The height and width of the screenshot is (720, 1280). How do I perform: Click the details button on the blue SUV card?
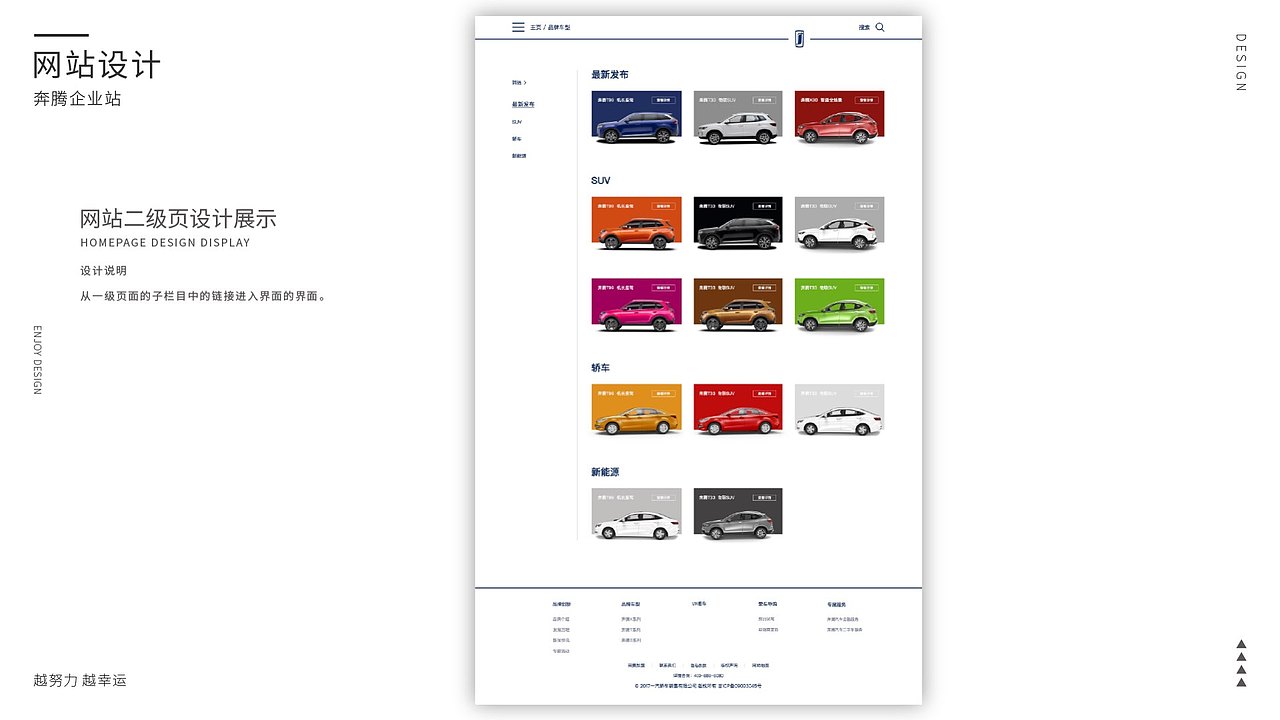point(664,100)
